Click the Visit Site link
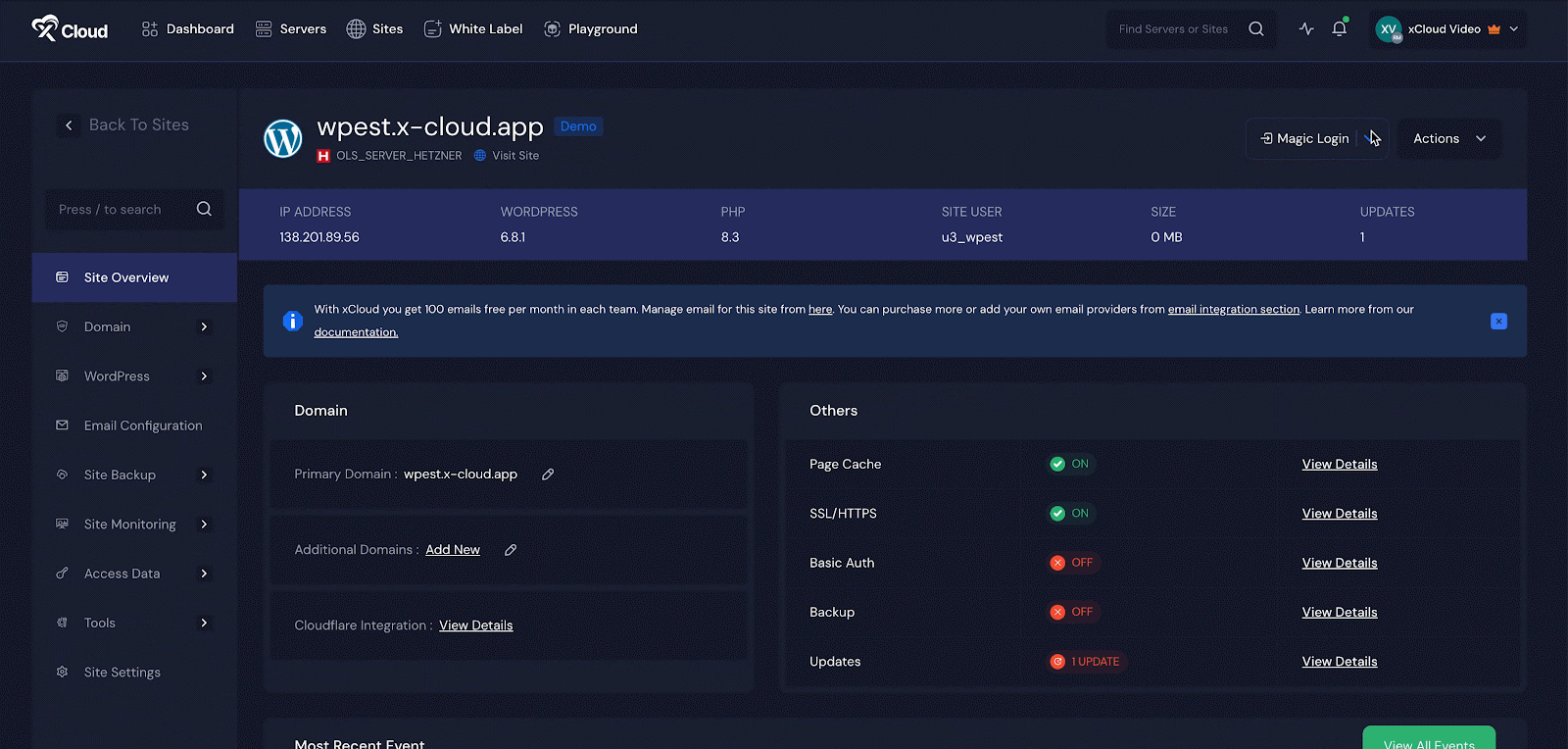The image size is (1568, 749). [515, 156]
